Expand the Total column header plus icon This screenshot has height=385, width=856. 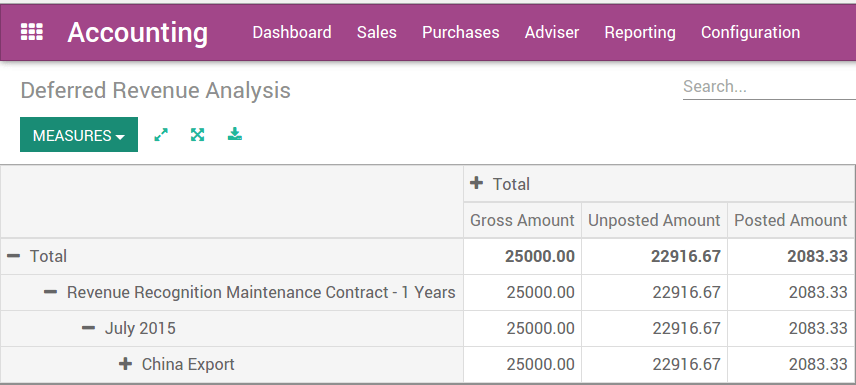tap(477, 183)
